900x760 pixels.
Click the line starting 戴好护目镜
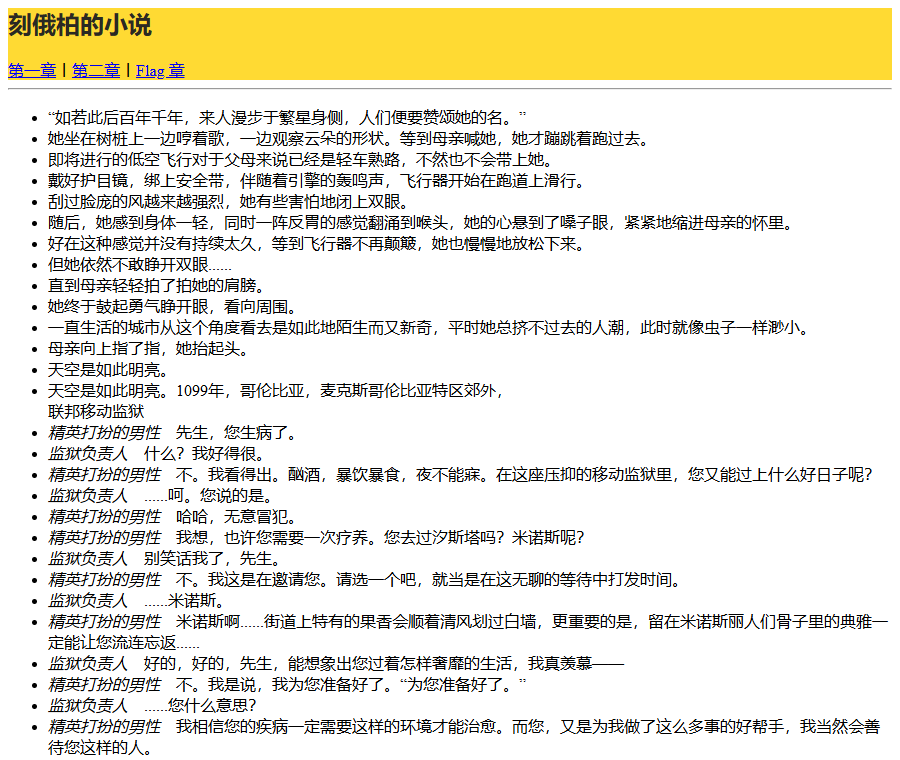click(x=316, y=181)
